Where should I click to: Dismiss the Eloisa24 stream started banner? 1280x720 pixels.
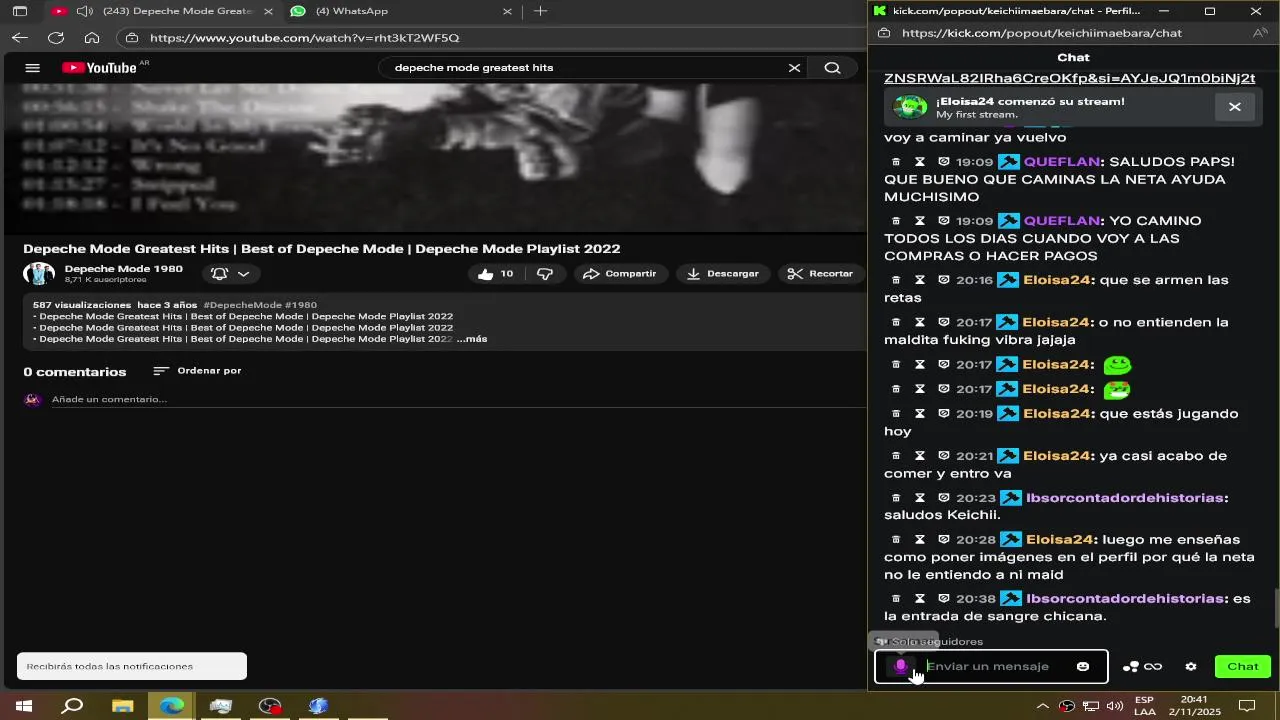point(1235,107)
